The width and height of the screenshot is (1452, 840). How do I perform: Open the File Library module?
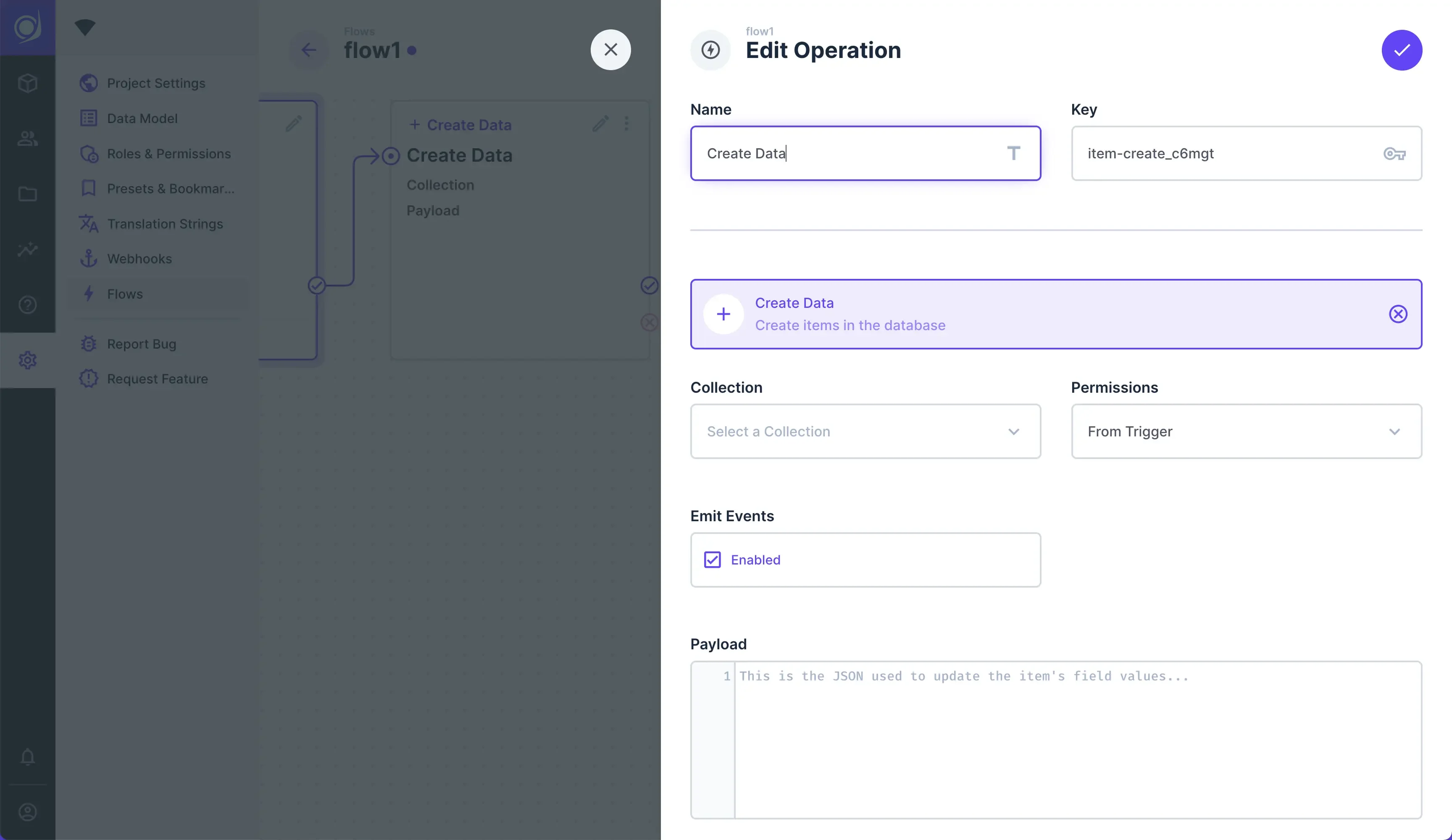tap(27, 194)
